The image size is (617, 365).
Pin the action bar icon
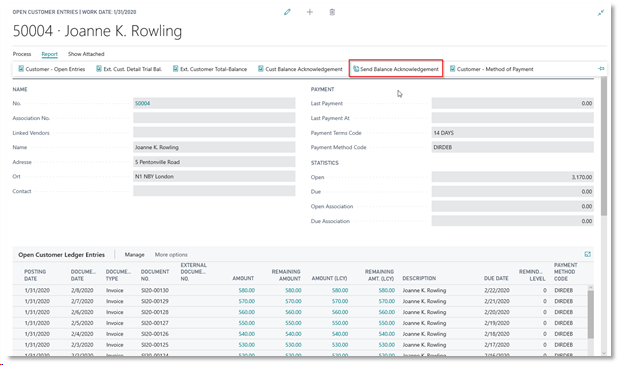pos(601,69)
